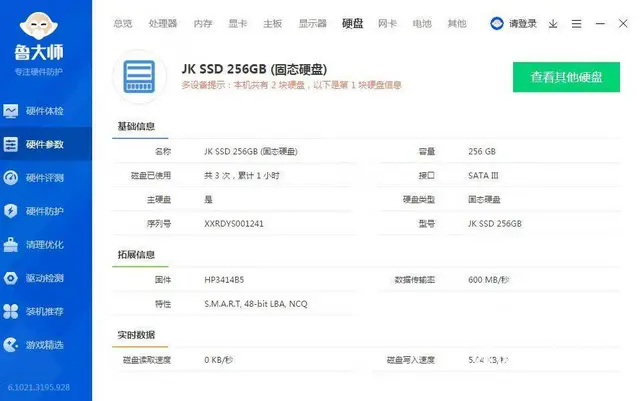
Task: Click the model value JK SSD 256GB
Action: [x=495, y=224]
